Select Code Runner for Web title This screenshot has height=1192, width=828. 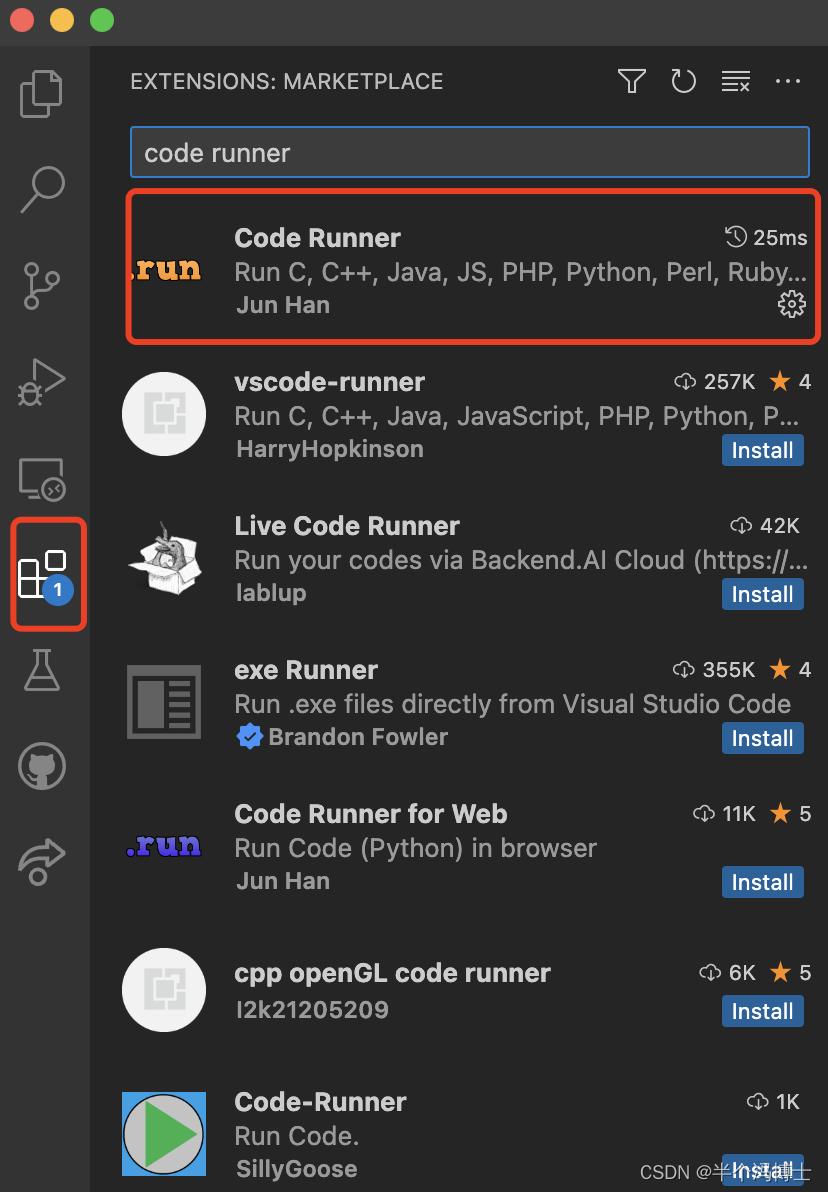click(x=370, y=813)
